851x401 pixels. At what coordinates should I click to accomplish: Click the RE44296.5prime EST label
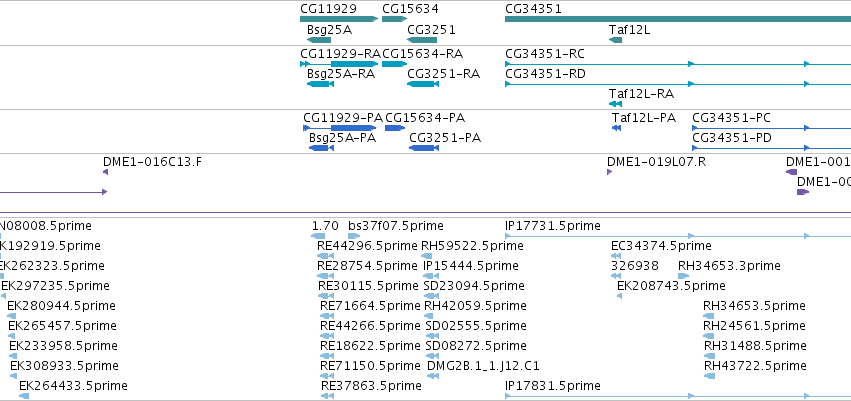click(367, 246)
